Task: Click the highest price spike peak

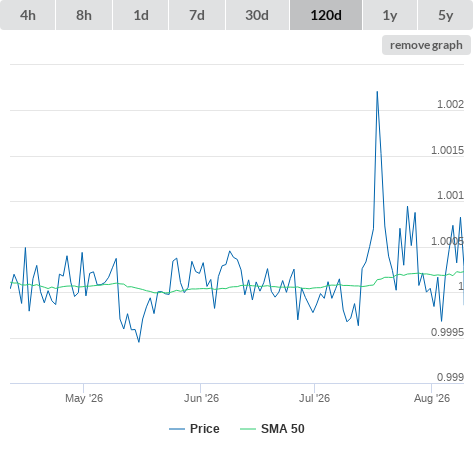Action: tap(377, 91)
